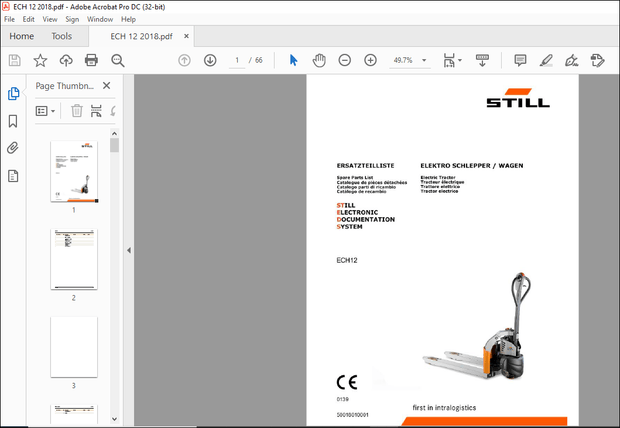The height and width of the screenshot is (428, 620).
Task: Click the ERSATZTEILLISTE heading
Action: point(365,165)
